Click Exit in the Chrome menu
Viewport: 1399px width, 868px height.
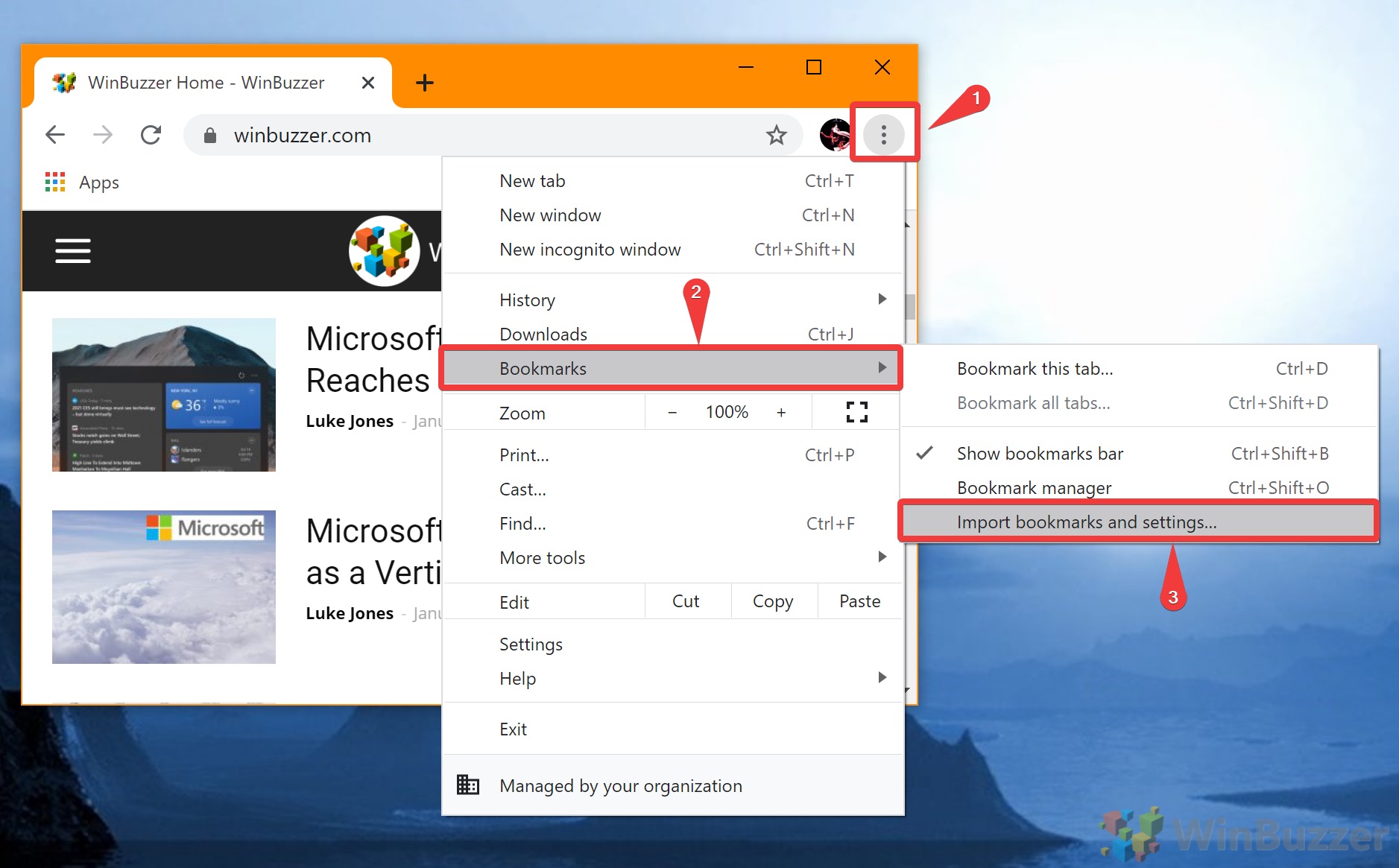coord(672,729)
